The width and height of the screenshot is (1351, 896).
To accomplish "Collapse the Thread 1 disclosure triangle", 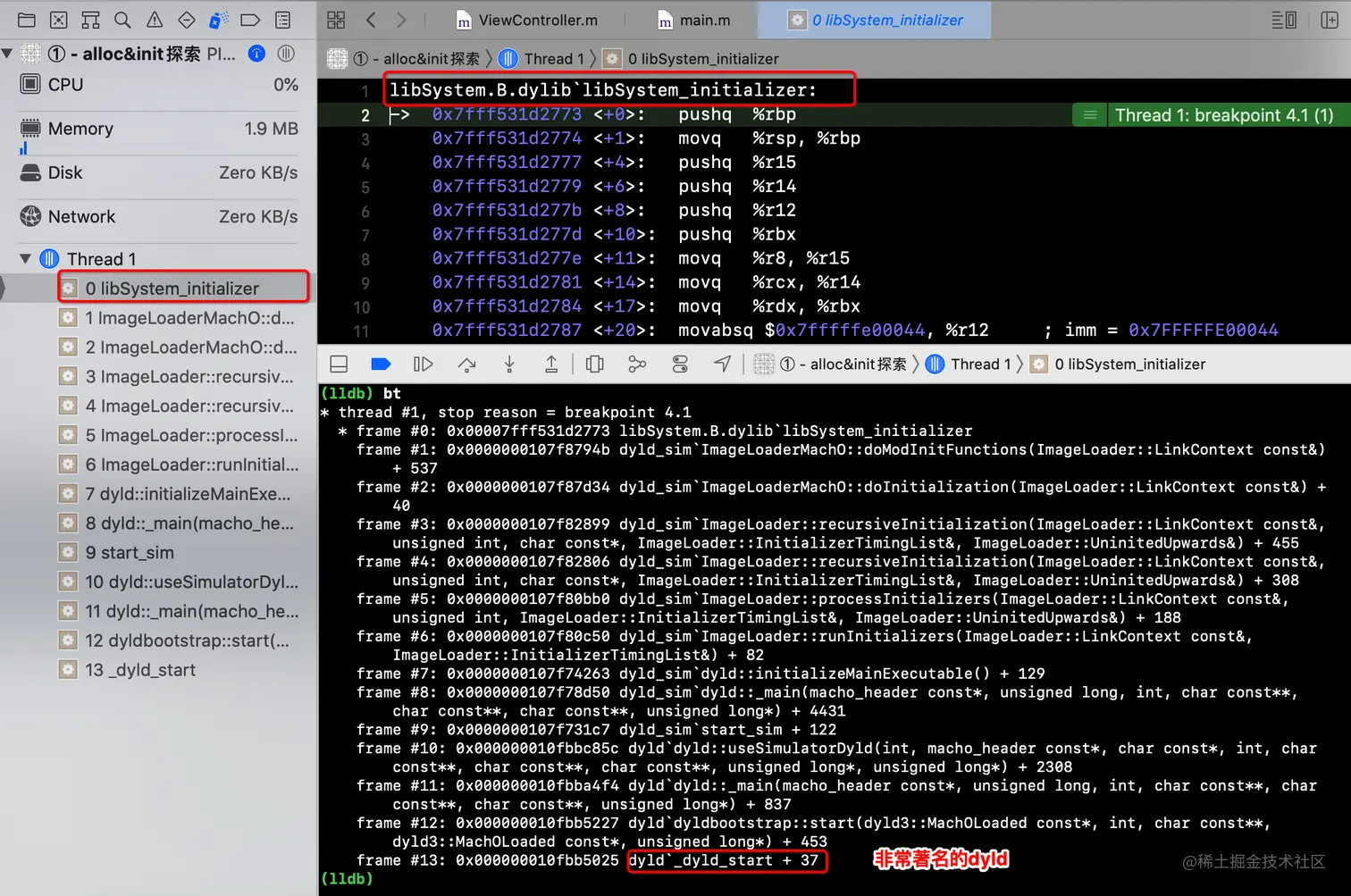I will [x=25, y=259].
